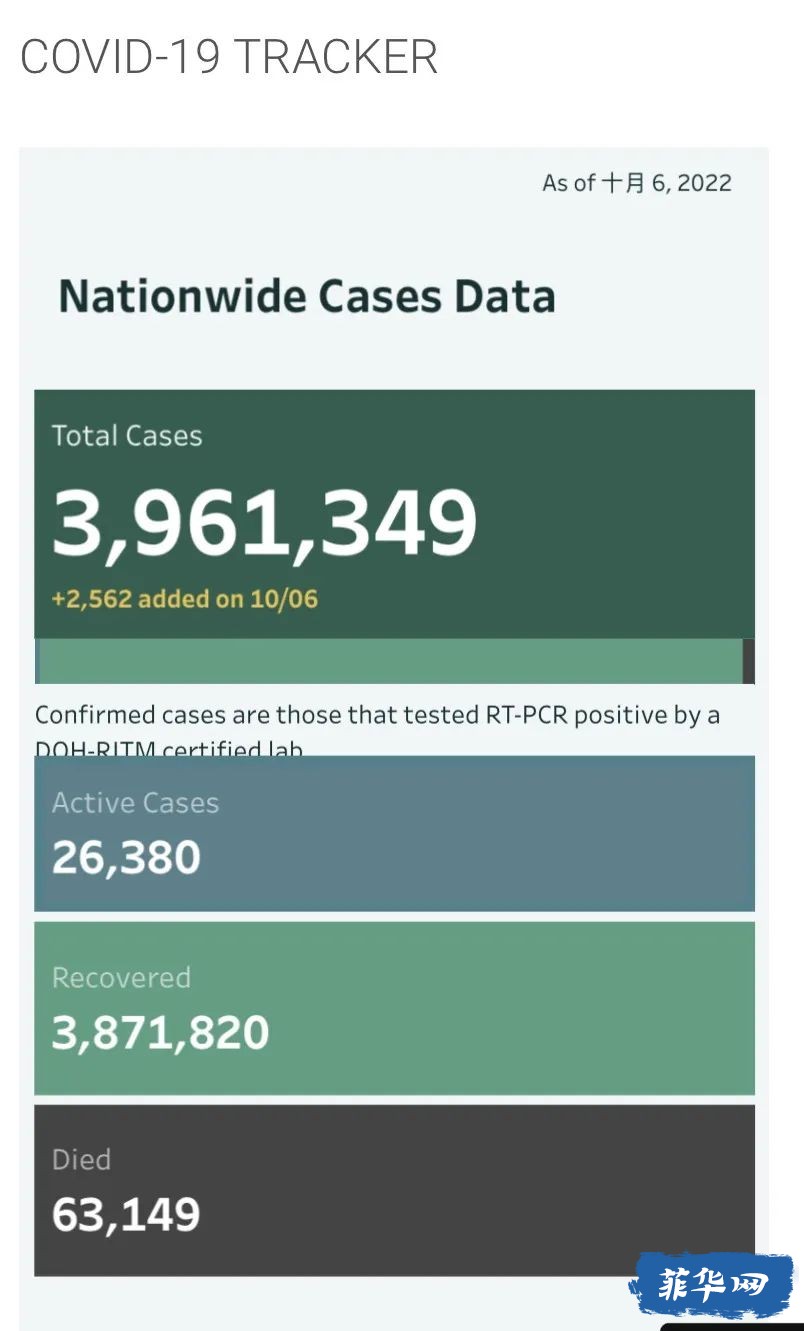Click the 3,961,349 total cases figure

265,524
